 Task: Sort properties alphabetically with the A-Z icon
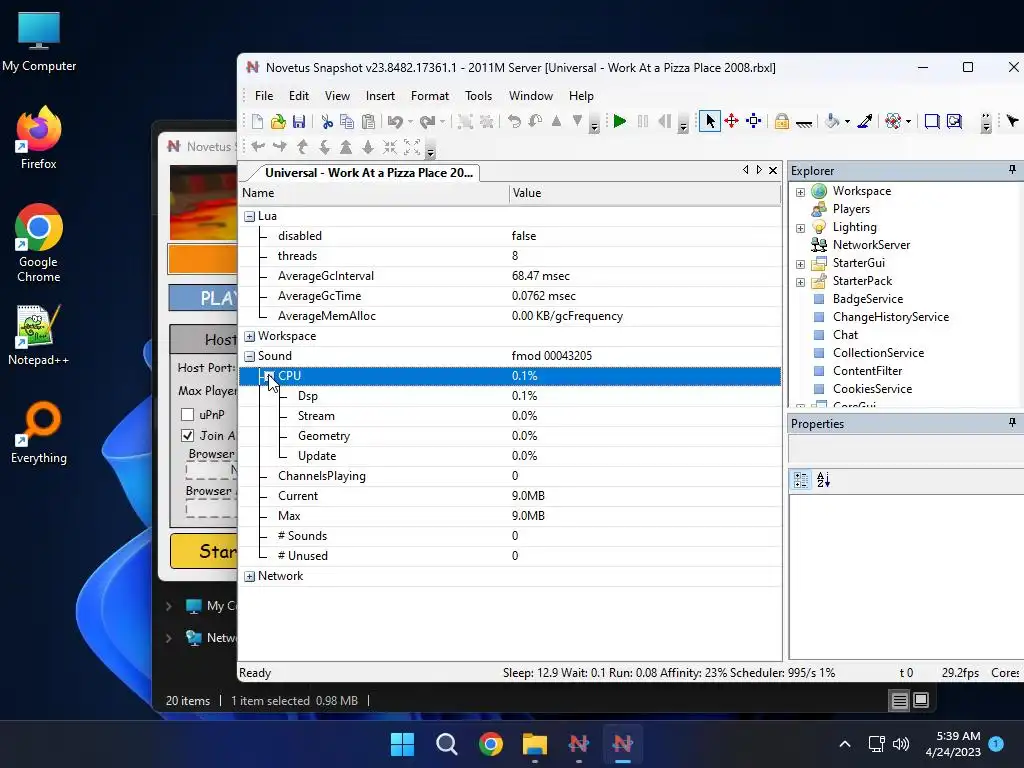coord(824,480)
